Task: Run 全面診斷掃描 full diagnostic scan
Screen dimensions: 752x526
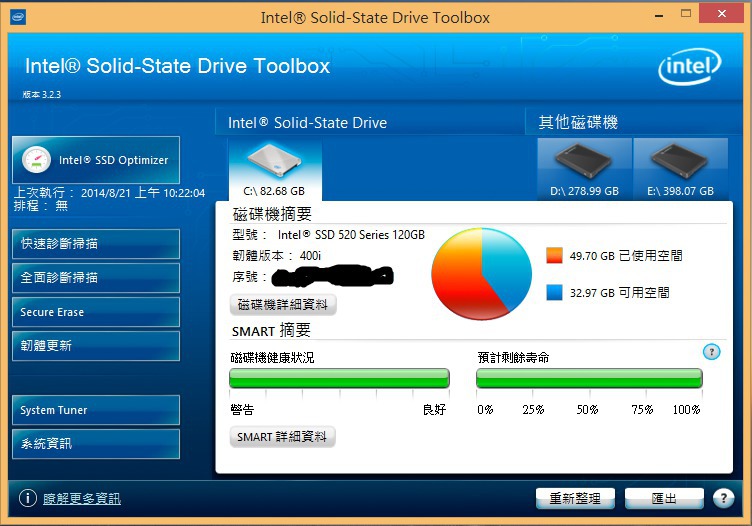Action: point(96,278)
